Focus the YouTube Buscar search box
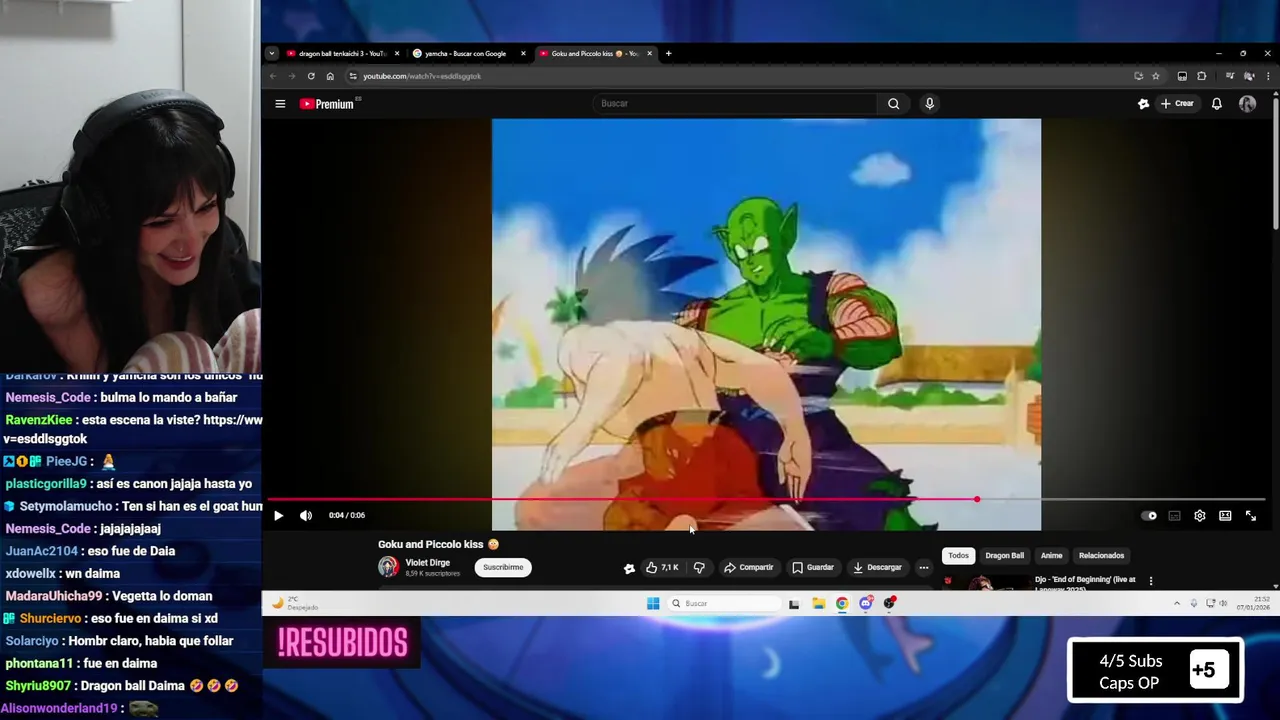This screenshot has height=720, width=1280. click(x=735, y=104)
